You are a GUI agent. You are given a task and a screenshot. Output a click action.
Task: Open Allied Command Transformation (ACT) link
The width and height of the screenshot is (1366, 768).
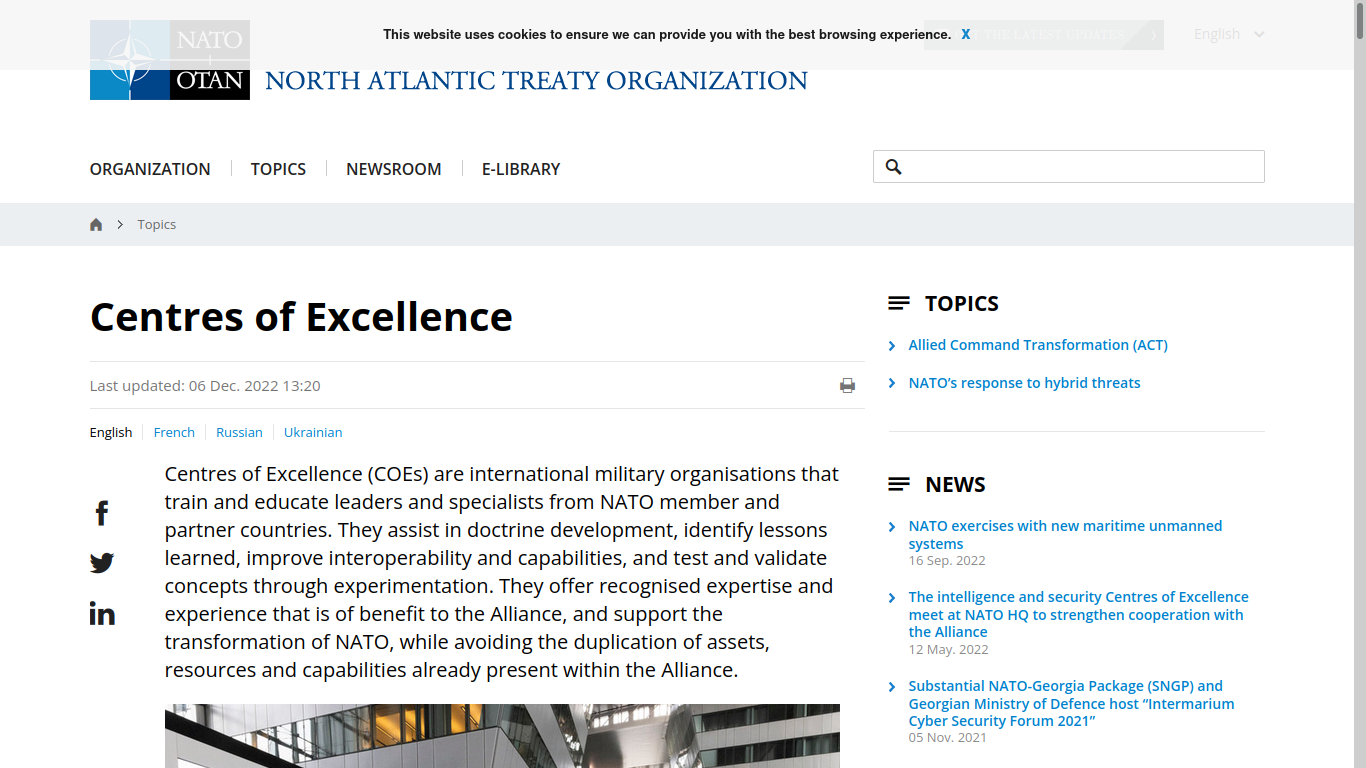point(1038,345)
